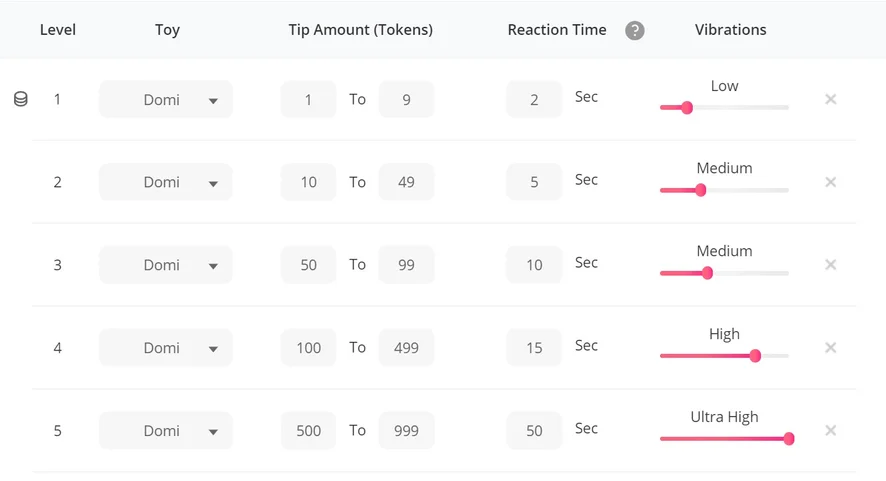
Task: Click the level 3 reaction time field
Action: point(534,265)
